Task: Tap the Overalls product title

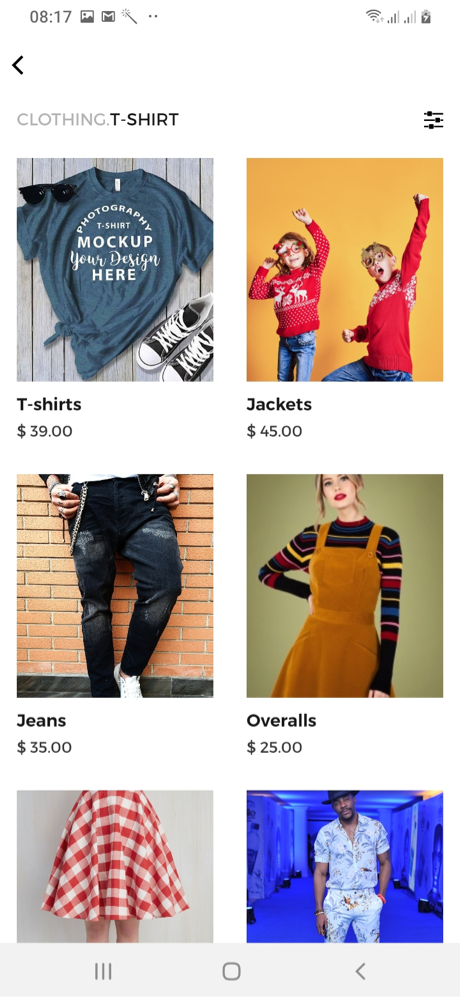Action: [x=281, y=720]
